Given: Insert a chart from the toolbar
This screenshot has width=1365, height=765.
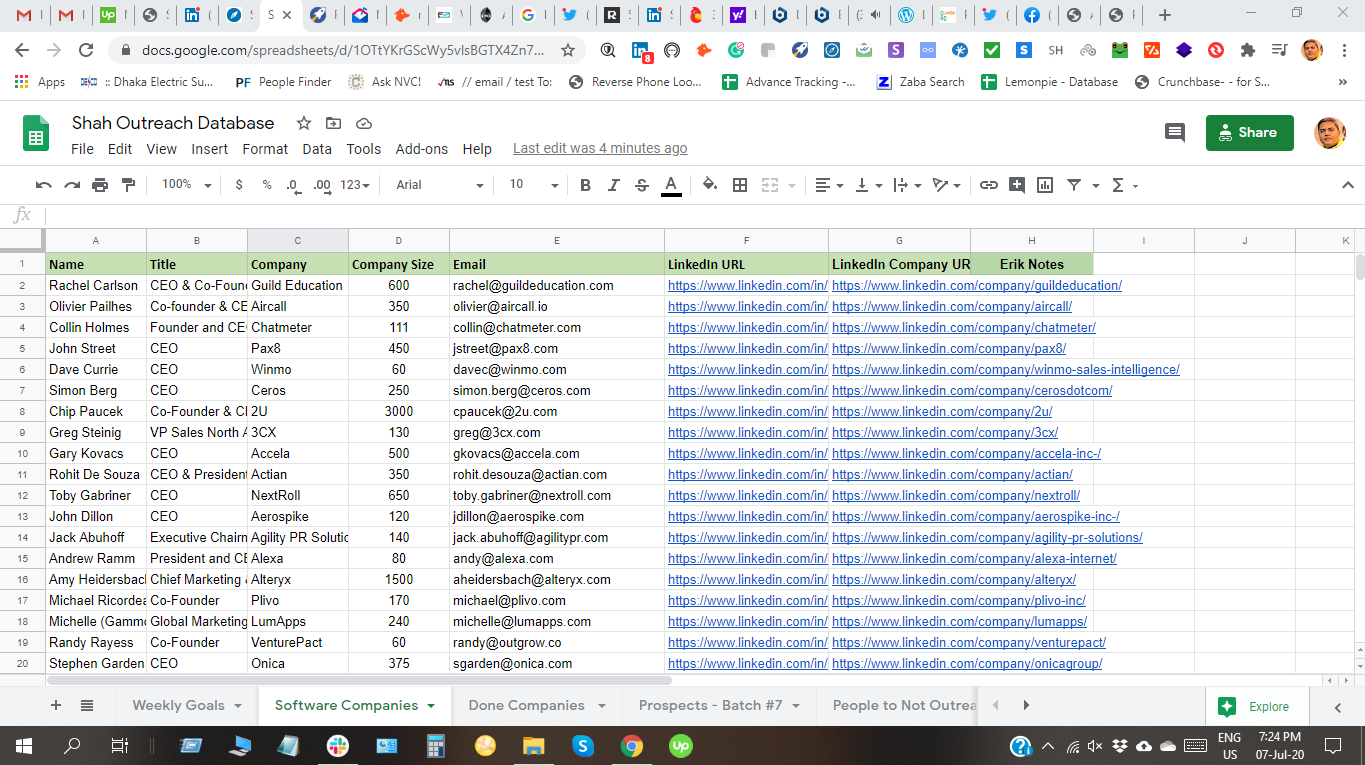Looking at the screenshot, I should click(x=1045, y=185).
